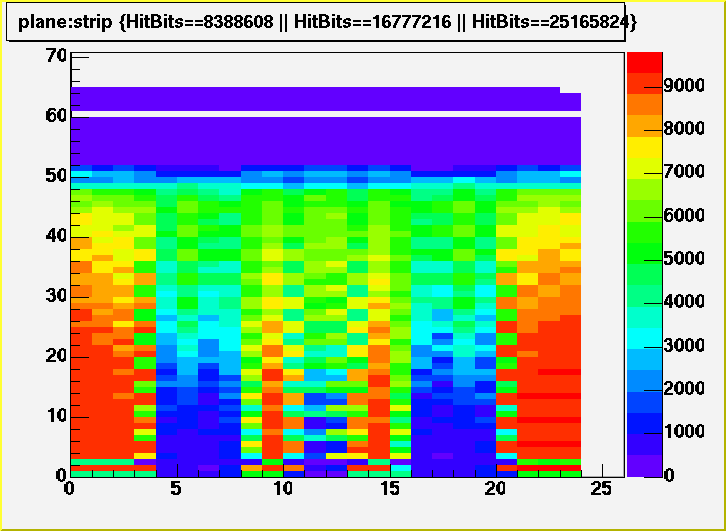The height and width of the screenshot is (531, 726).
Task: Click the y-axis label 20
Action: [x=56, y=356]
